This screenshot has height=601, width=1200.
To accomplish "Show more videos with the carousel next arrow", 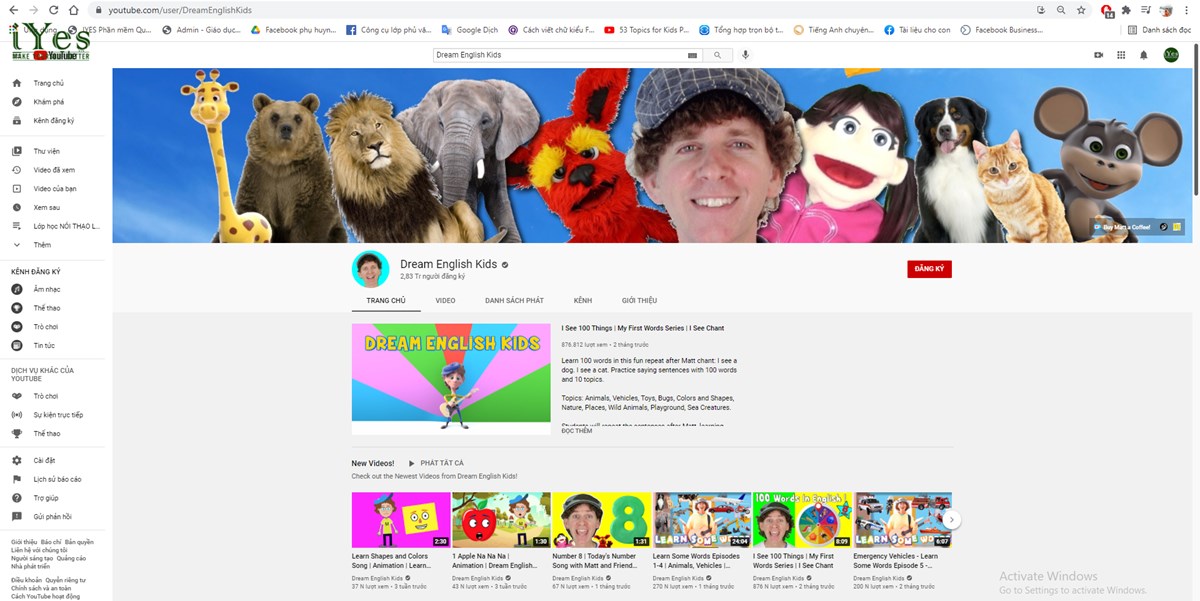I will tap(952, 520).
